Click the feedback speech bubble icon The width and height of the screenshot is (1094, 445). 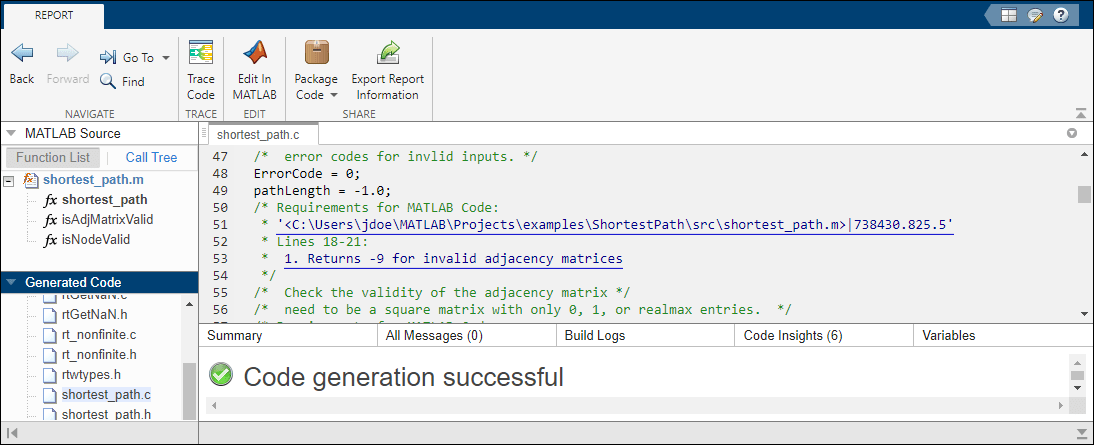pos(1035,15)
